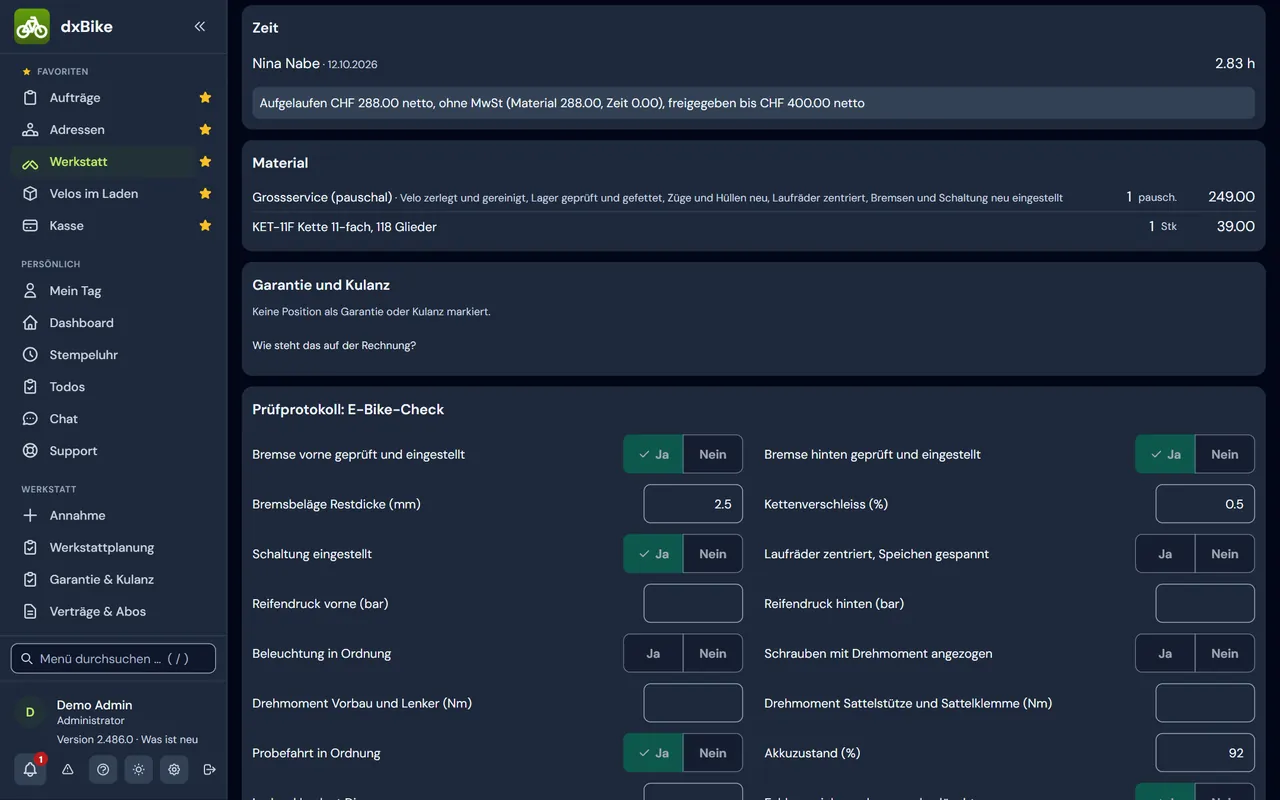The width and height of the screenshot is (1280, 800).
Task: Set Probefahrt in Ordnung to Nein
Action: (713, 753)
